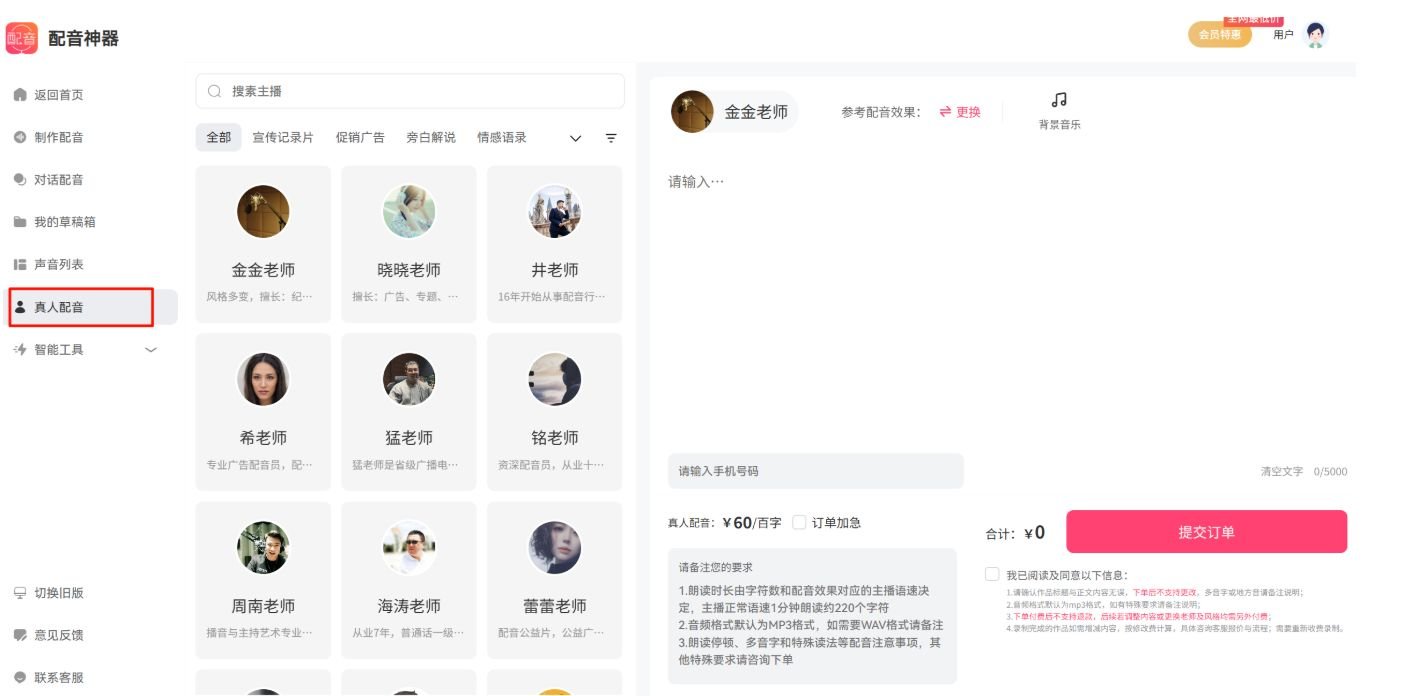This screenshot has width=1415, height=696.
Task: Enable the 订单加急 checkbox
Action: click(x=799, y=522)
